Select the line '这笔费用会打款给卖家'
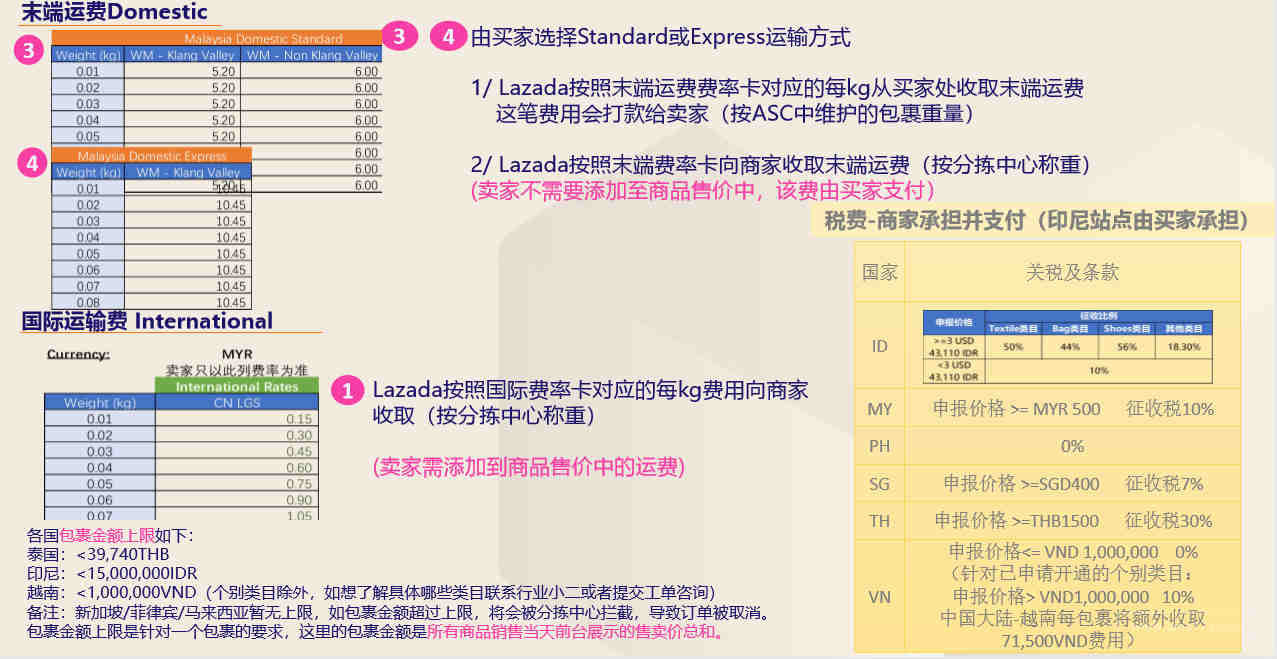1277x659 pixels. (x=735, y=113)
